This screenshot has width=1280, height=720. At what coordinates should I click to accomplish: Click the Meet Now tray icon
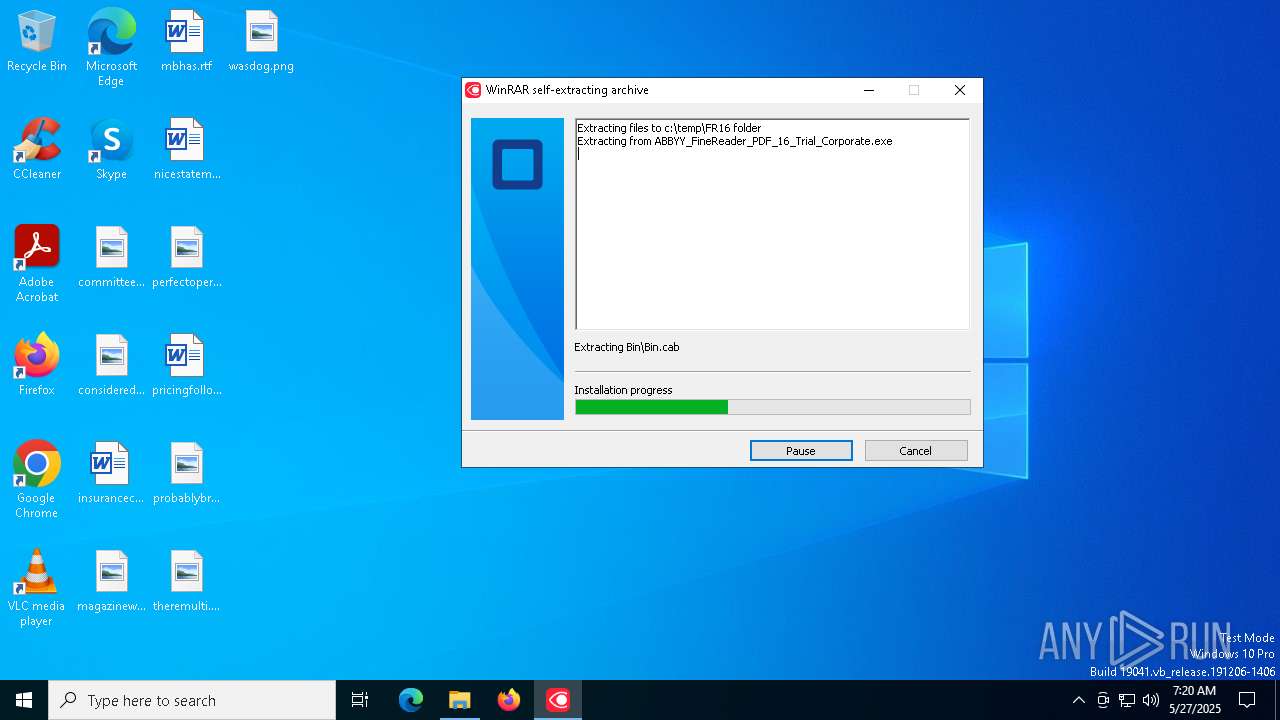click(1103, 700)
